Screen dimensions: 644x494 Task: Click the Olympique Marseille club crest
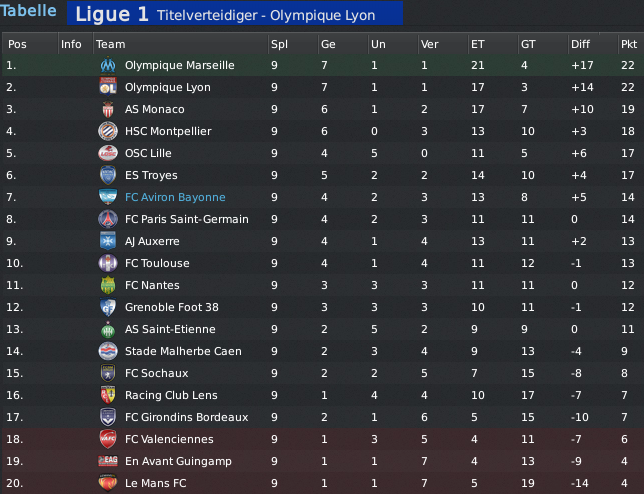point(108,65)
